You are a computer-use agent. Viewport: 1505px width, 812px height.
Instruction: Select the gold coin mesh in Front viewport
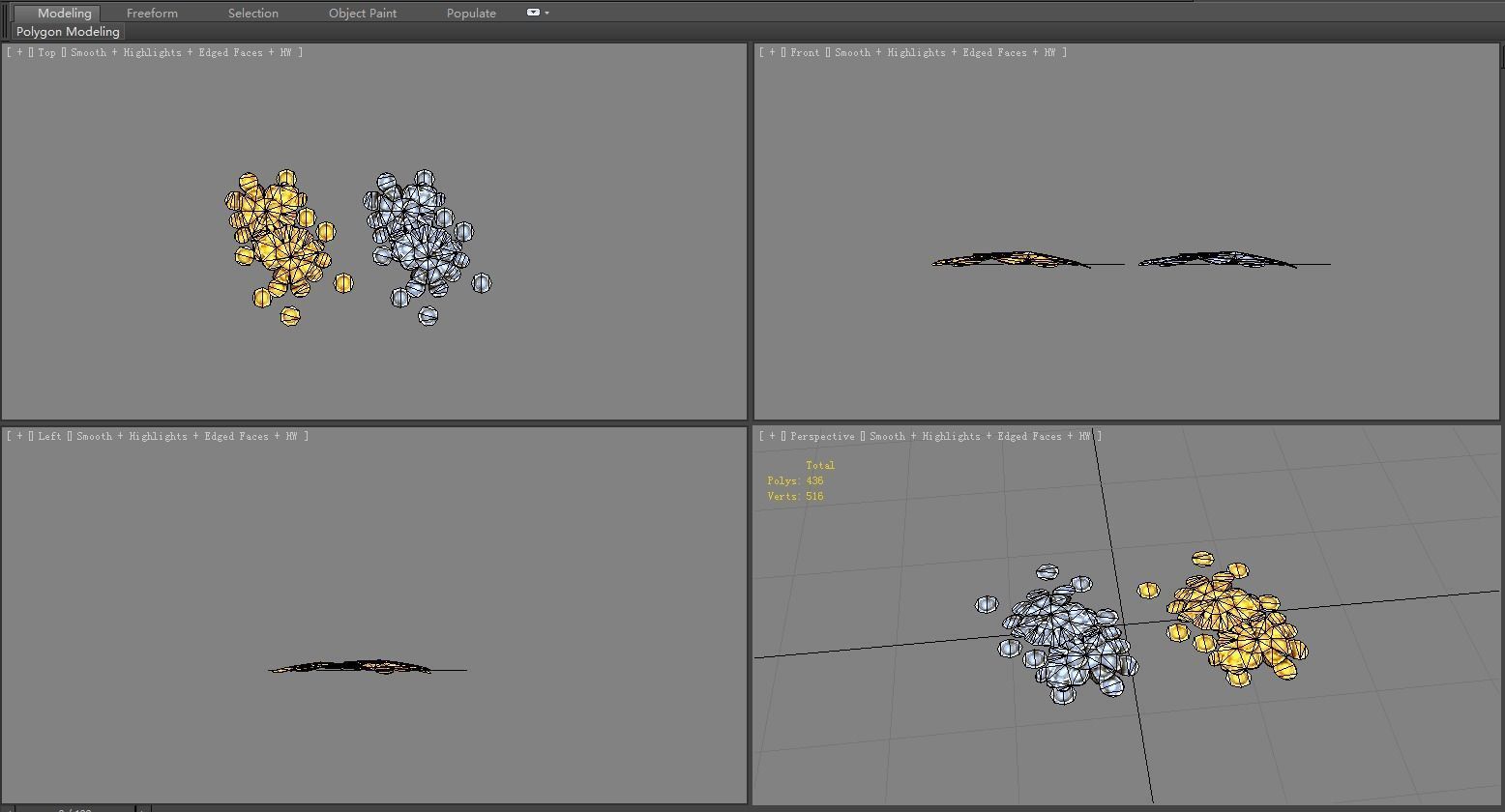pos(1011,260)
